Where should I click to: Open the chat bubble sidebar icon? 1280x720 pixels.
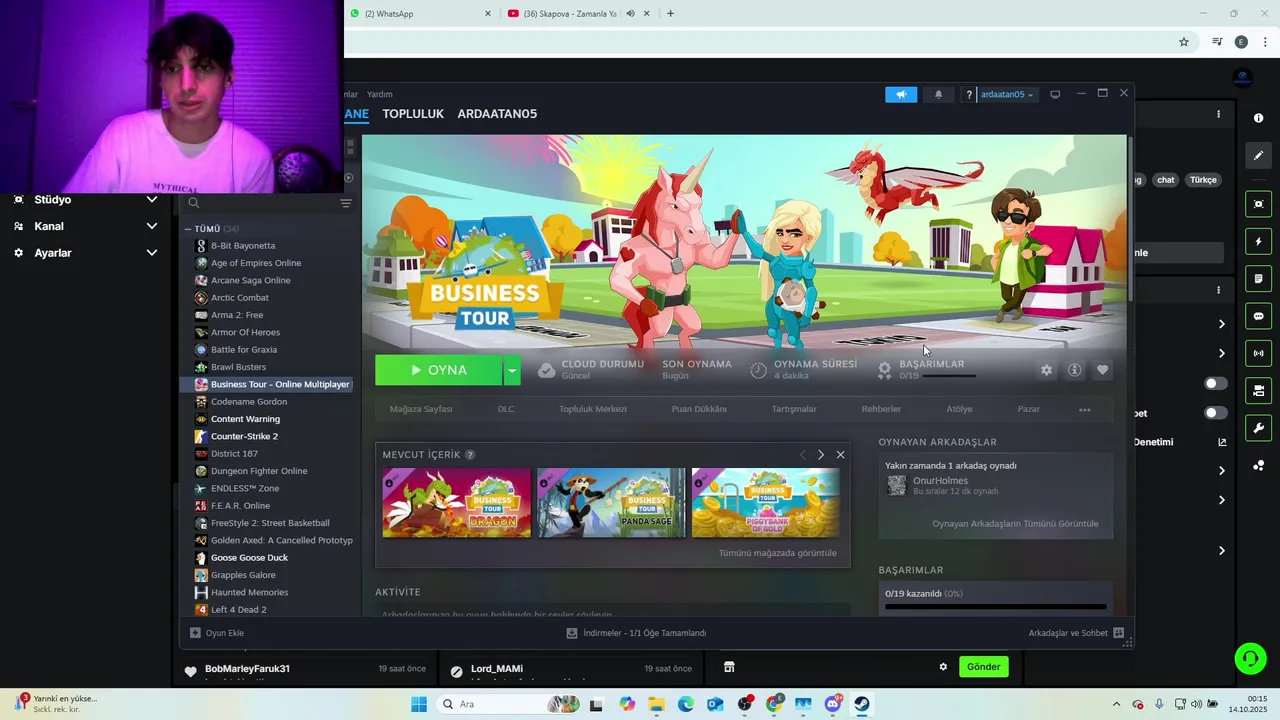[1258, 316]
